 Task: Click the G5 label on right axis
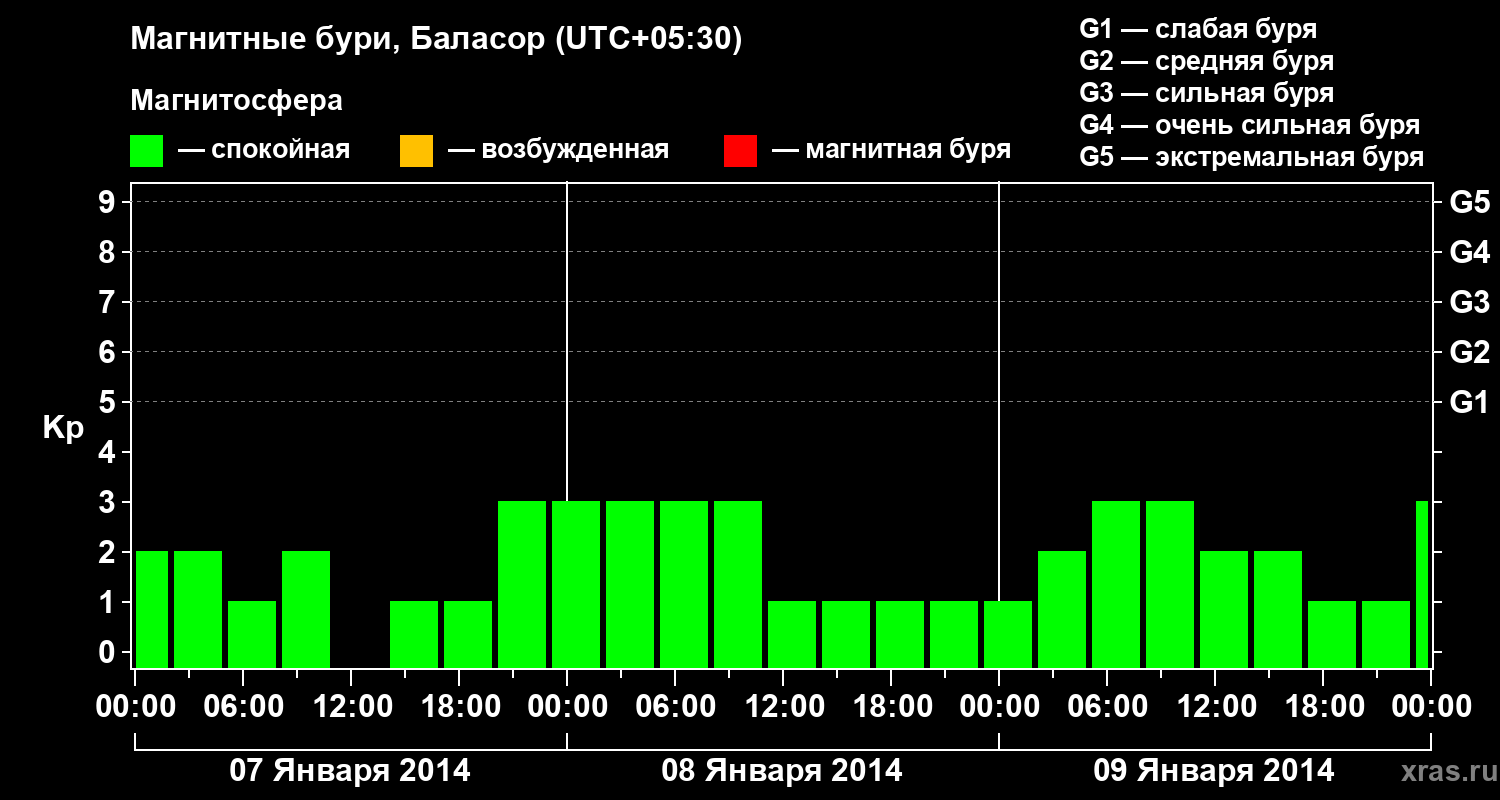pyautogui.click(x=1470, y=202)
